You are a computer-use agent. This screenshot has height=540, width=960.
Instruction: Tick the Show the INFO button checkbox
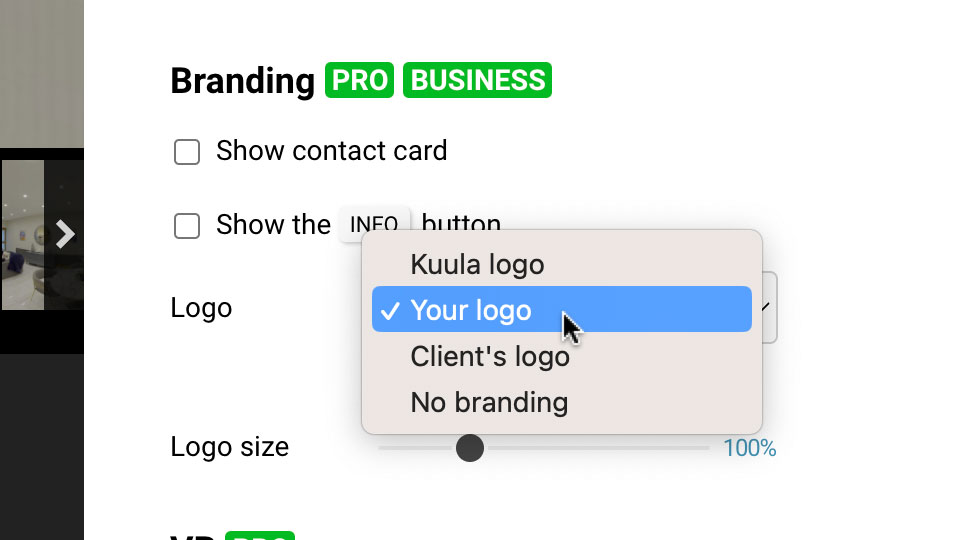(187, 226)
